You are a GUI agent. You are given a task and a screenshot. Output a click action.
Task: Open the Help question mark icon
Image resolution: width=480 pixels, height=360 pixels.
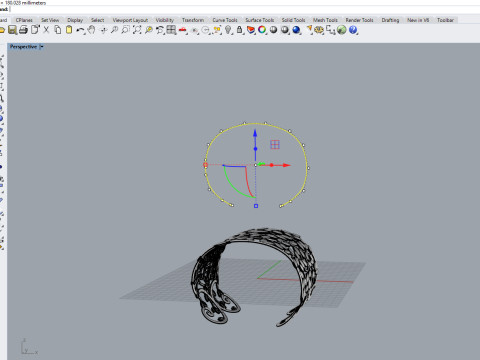(x=353, y=30)
